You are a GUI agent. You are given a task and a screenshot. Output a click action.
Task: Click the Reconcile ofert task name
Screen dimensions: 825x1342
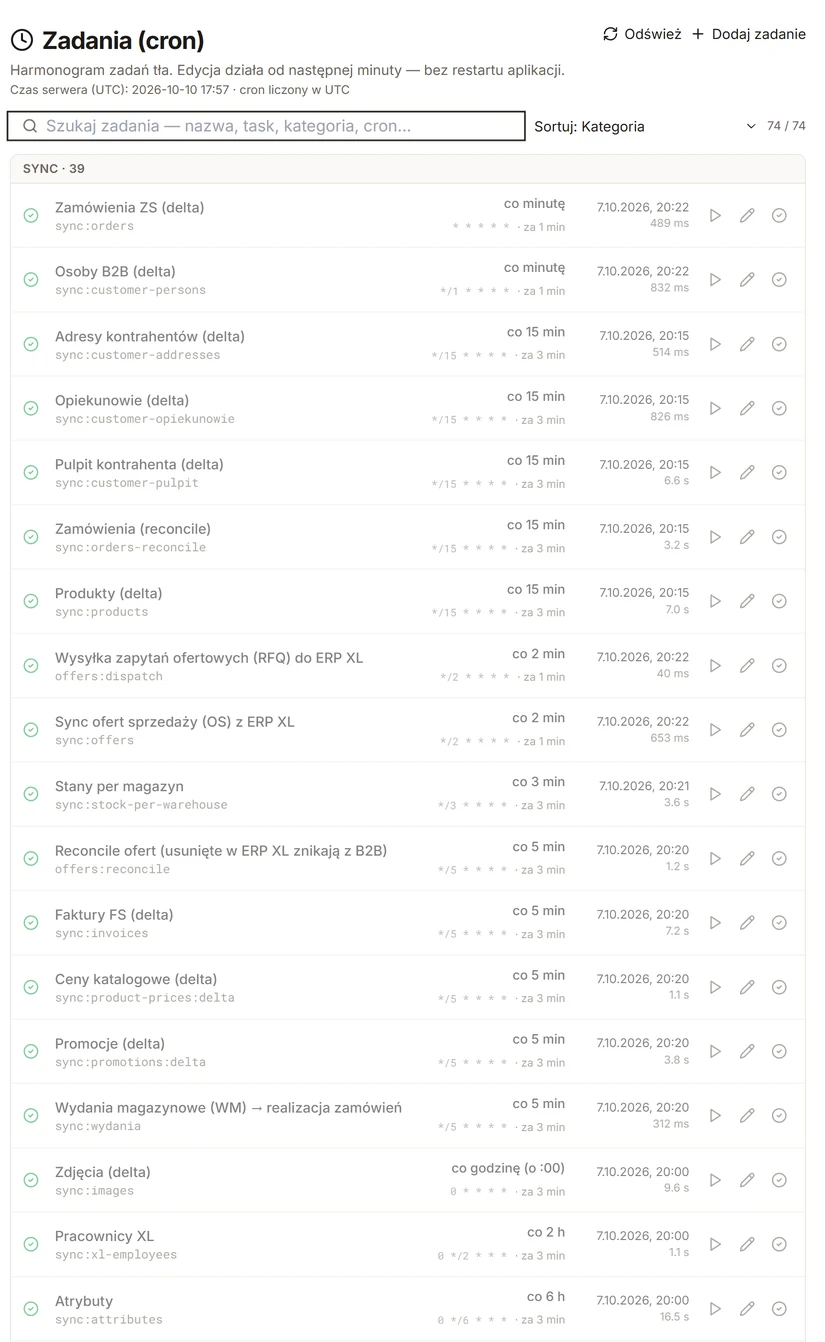tap(221, 851)
